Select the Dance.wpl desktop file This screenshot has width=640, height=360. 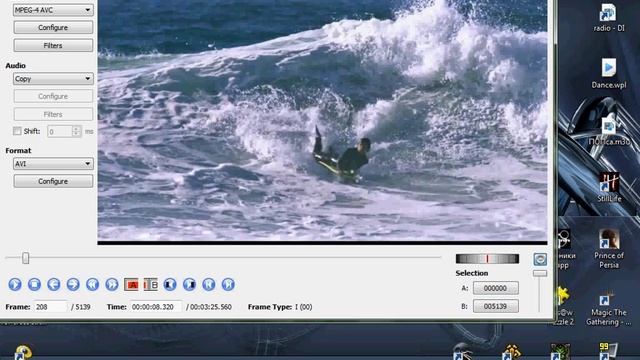pos(609,74)
